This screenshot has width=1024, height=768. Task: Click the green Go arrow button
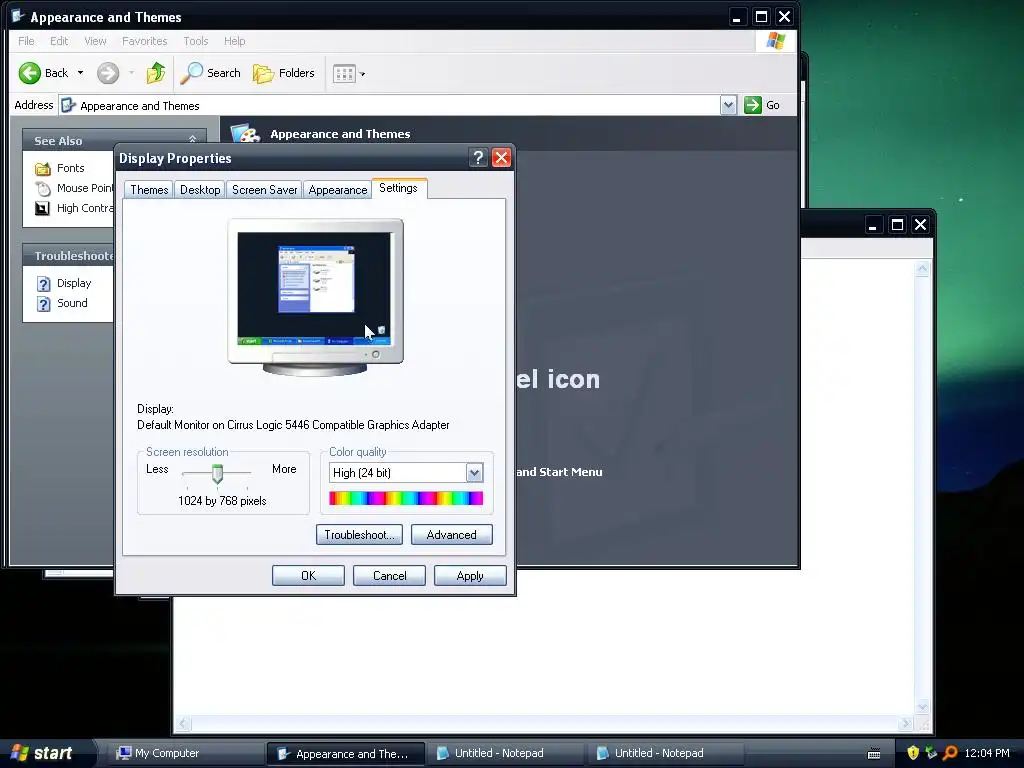coord(753,105)
